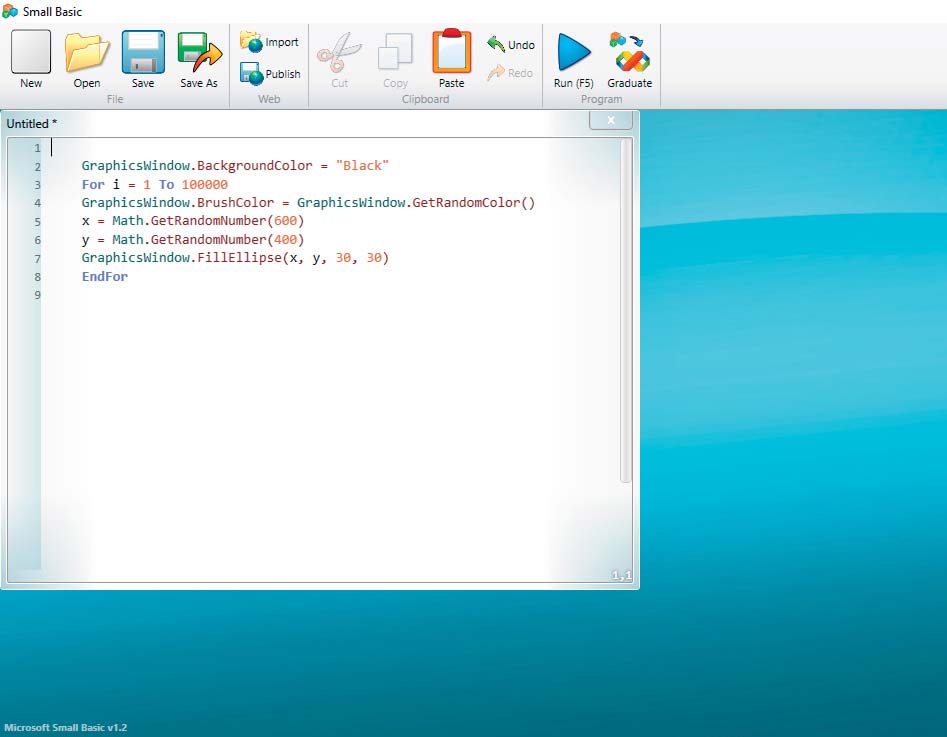Click the Microsoft Small Basic v1.2 label
This screenshot has width=947, height=737.
coord(65,727)
